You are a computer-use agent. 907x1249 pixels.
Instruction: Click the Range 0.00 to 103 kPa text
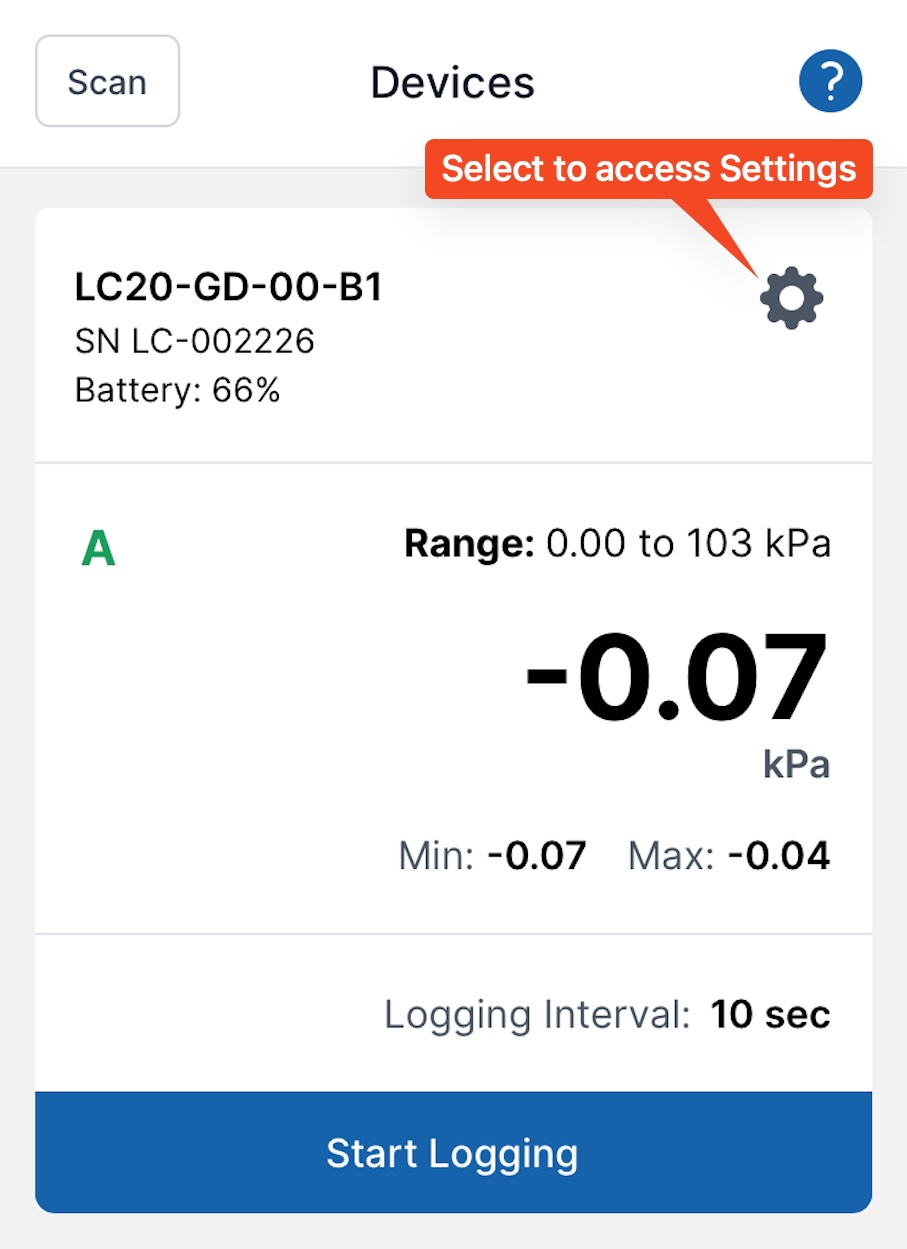[617, 545]
